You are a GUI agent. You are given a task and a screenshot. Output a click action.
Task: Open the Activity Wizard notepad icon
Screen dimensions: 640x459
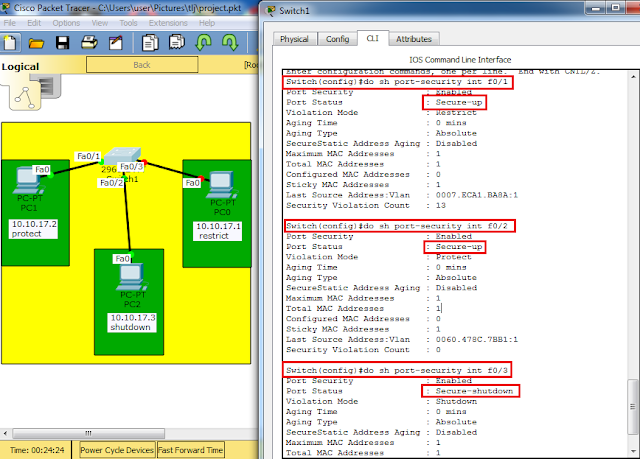(x=116, y=43)
